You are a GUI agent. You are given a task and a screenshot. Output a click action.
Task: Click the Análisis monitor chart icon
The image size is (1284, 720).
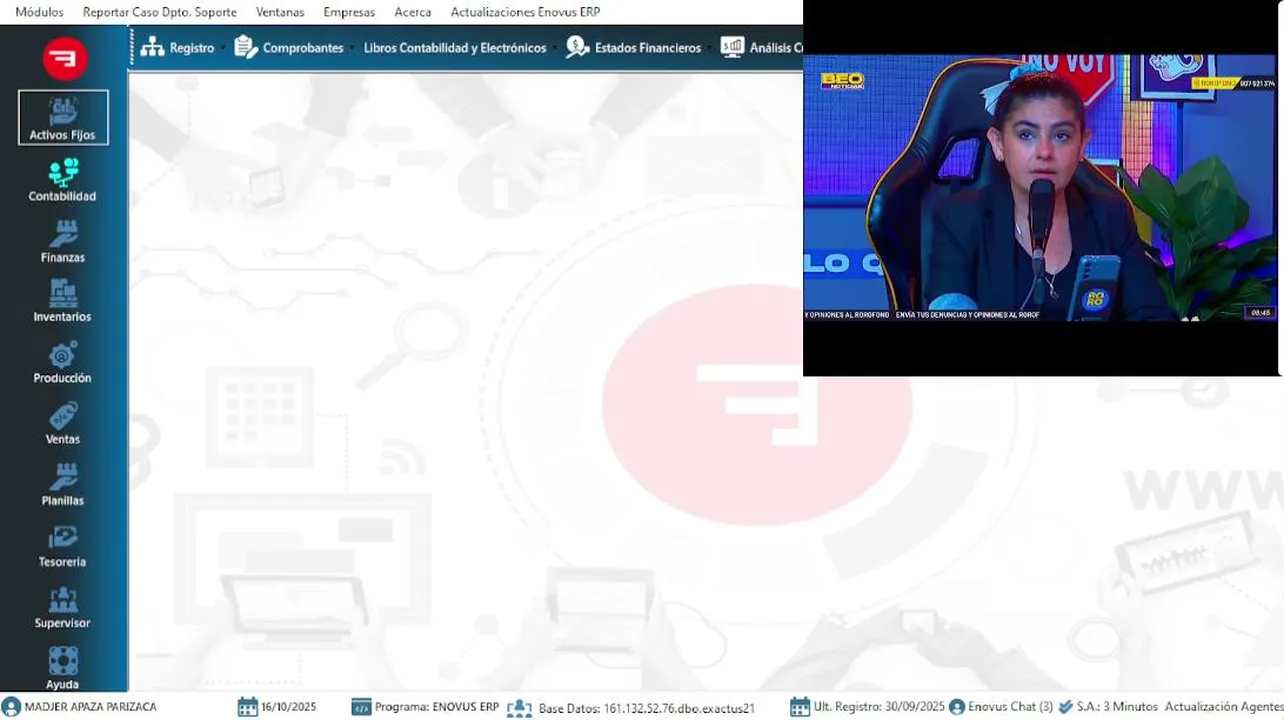732,47
